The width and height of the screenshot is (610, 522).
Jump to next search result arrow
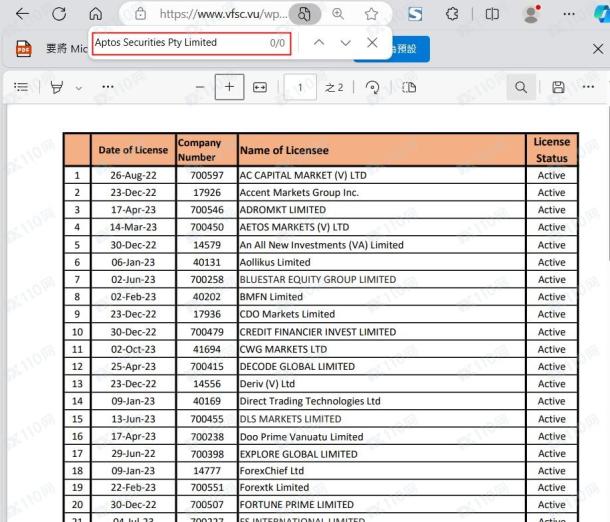pyautogui.click(x=345, y=43)
